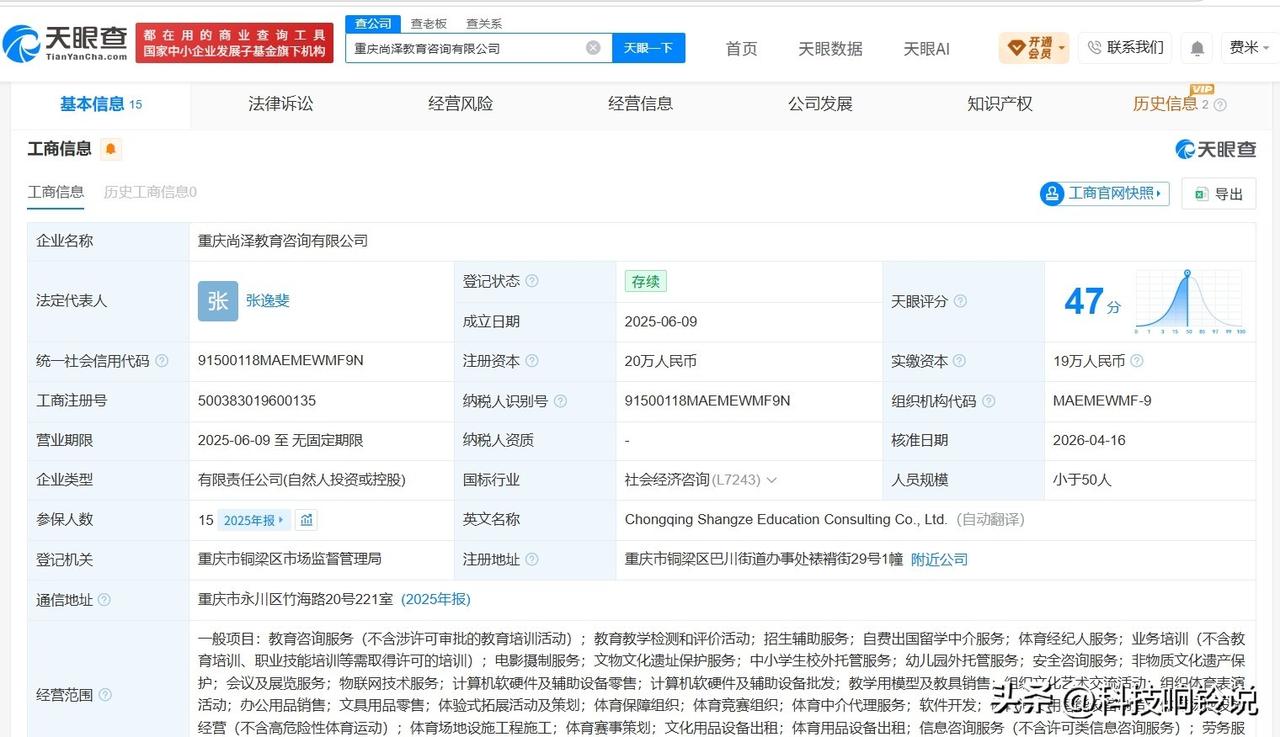Click info icon next to 统一社会信用代码
Viewport: 1280px width, 737px height.
click(x=162, y=361)
